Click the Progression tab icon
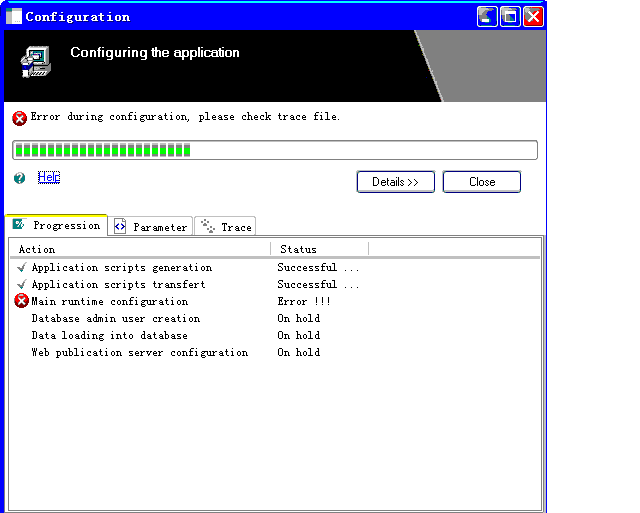 [19, 225]
